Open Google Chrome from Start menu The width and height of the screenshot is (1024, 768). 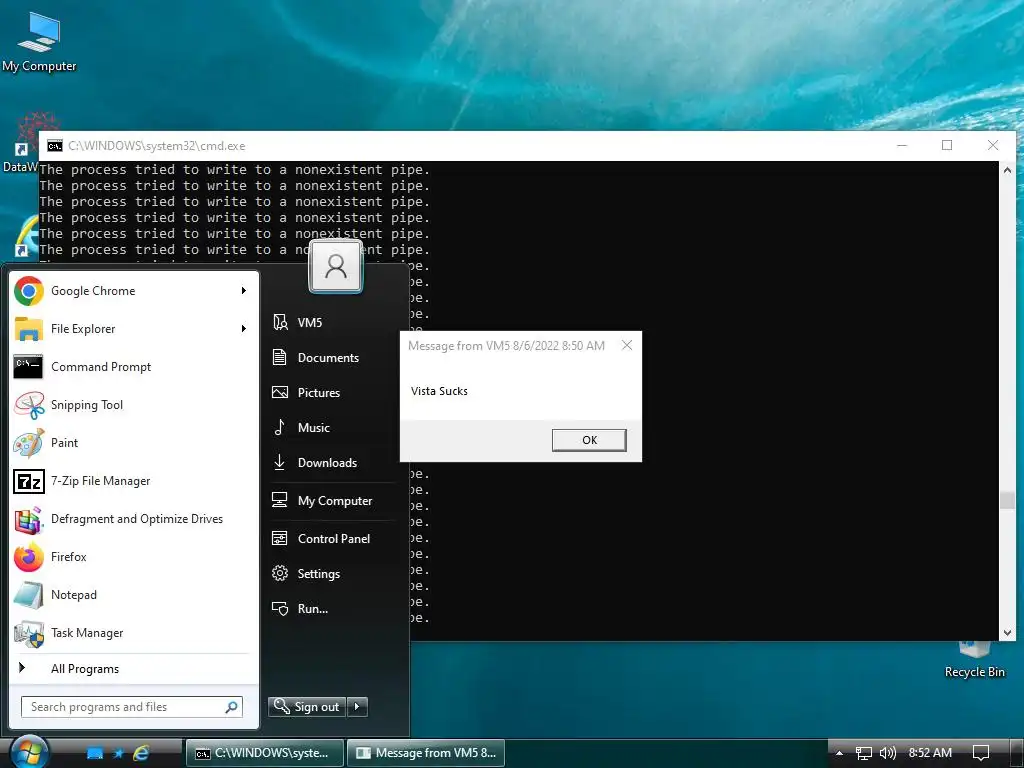(134, 291)
